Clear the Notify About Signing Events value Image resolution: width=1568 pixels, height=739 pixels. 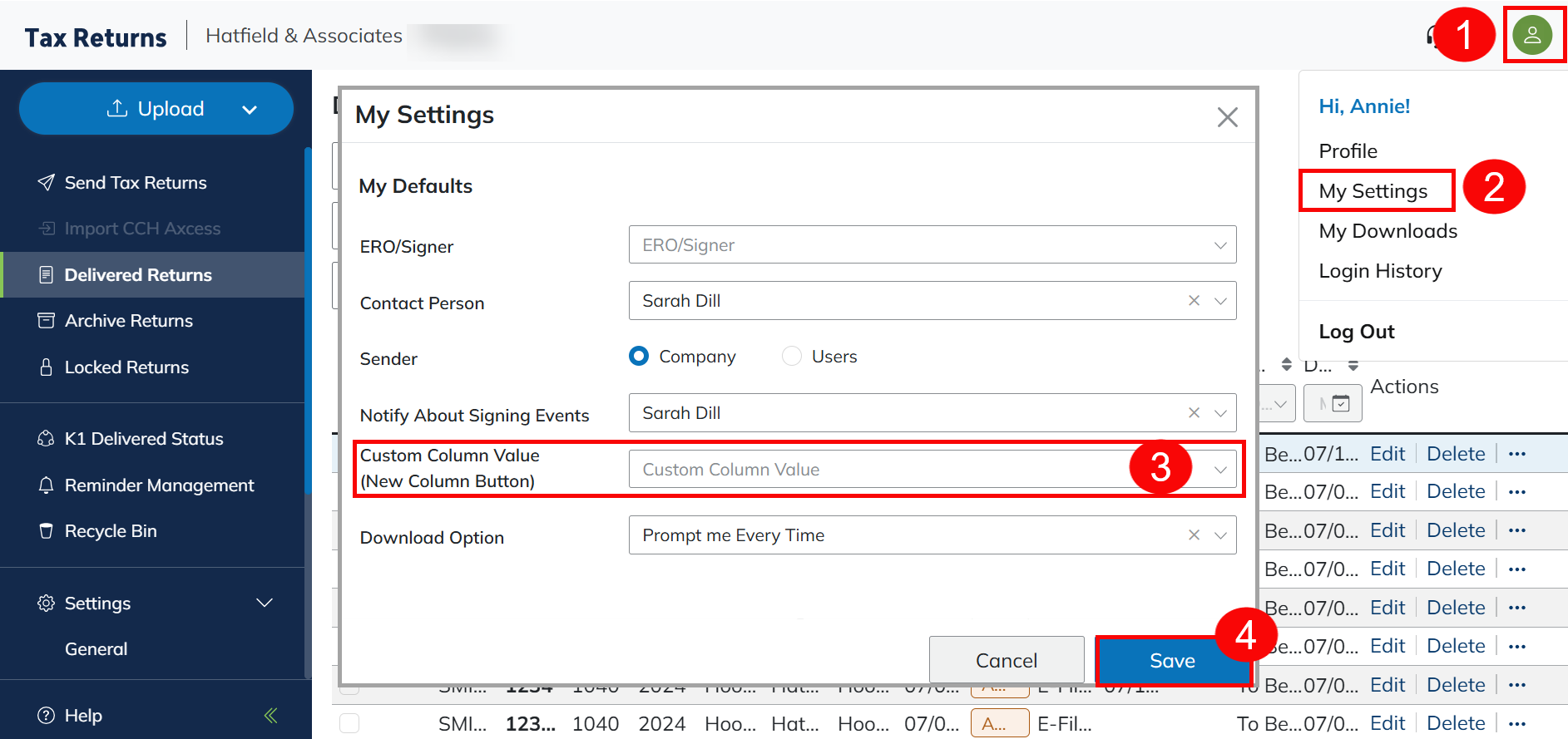coord(1194,413)
